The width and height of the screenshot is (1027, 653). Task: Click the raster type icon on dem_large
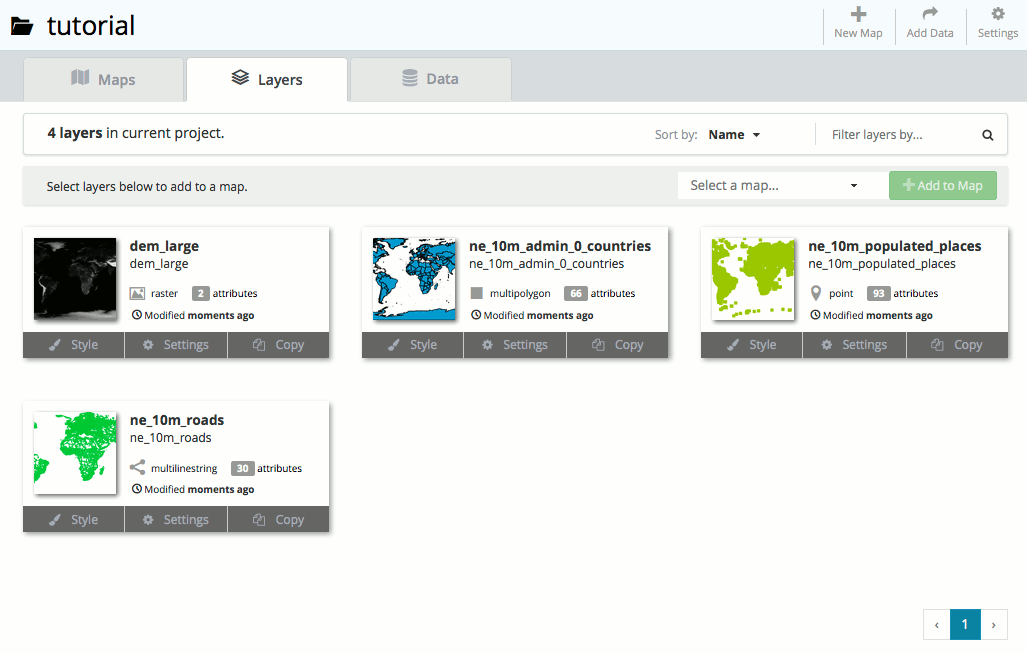pyautogui.click(x=138, y=294)
